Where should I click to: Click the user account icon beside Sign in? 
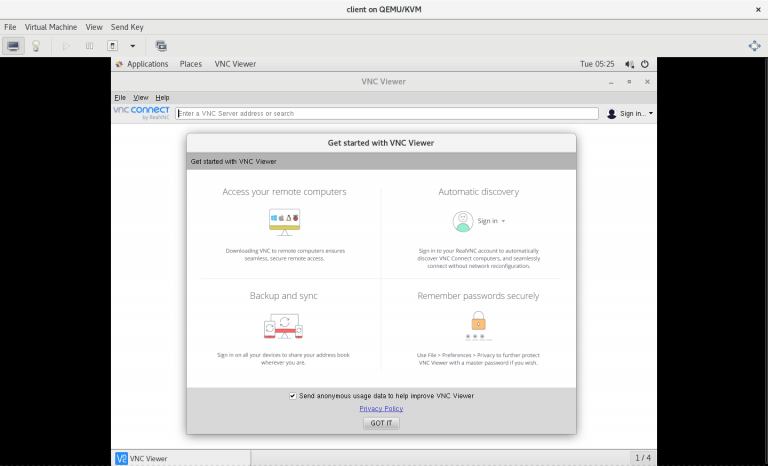click(612, 114)
